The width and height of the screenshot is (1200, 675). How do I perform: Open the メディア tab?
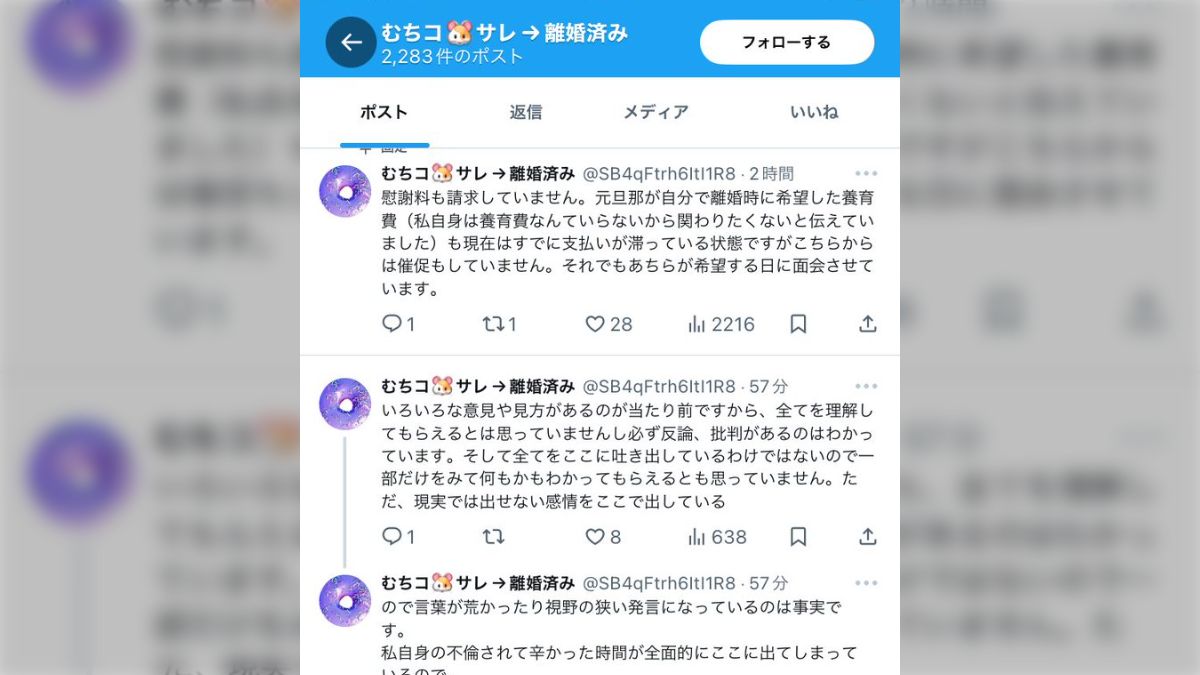coord(656,112)
